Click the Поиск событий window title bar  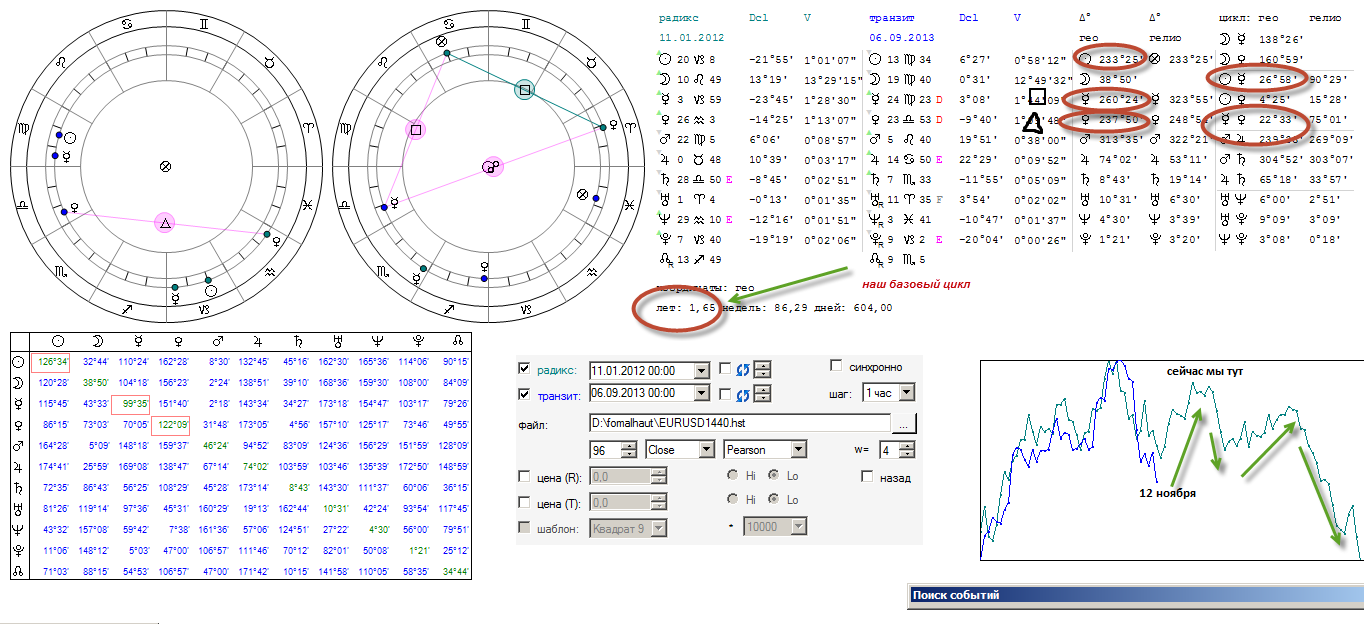click(x=1135, y=596)
